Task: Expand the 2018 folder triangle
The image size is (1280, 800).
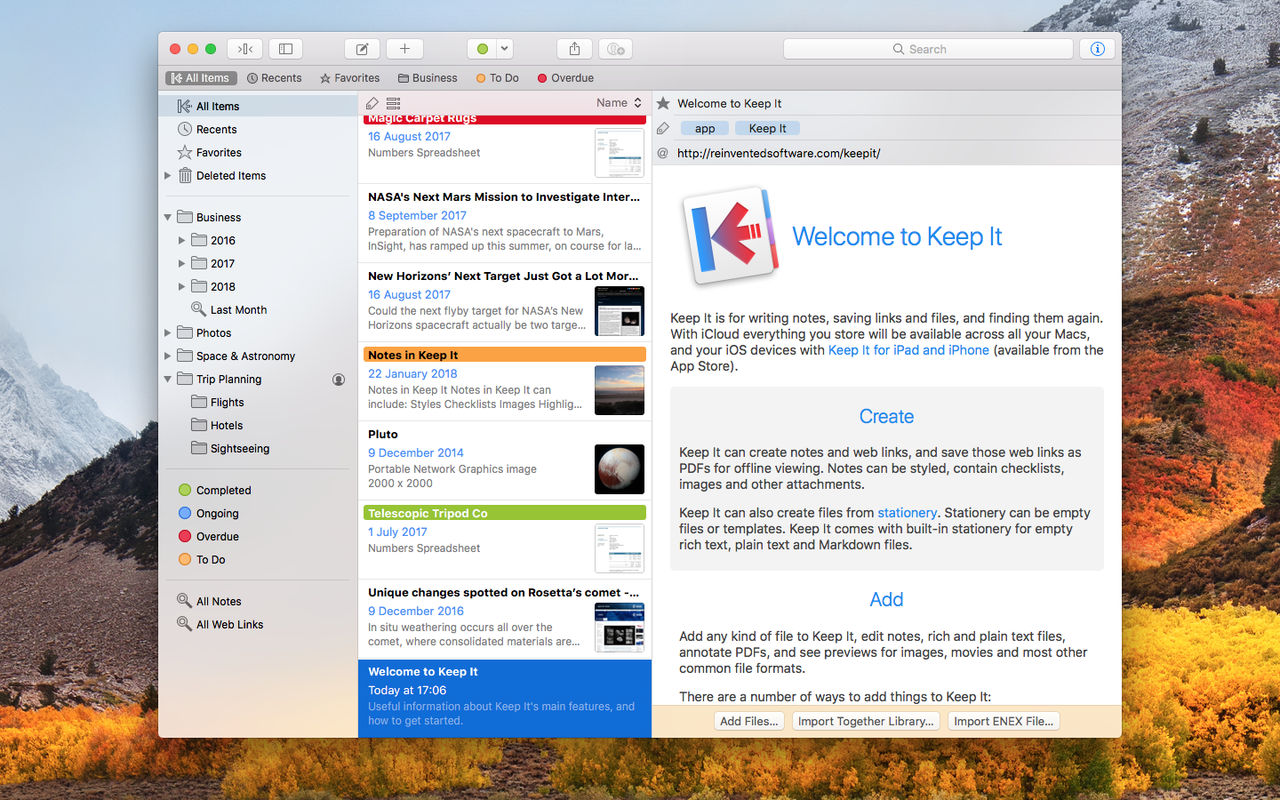Action: [182, 286]
